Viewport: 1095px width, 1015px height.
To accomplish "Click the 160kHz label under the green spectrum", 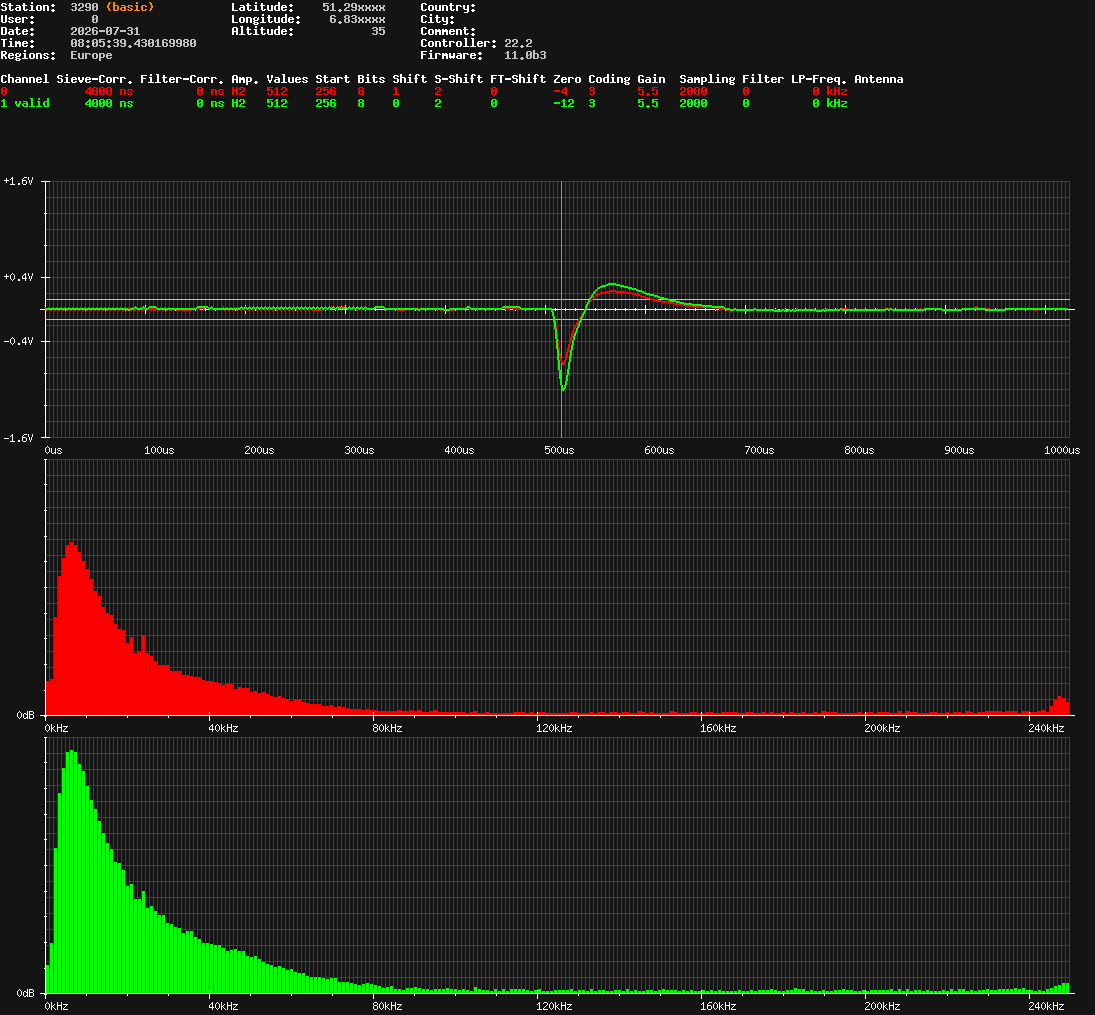I will [718, 1007].
